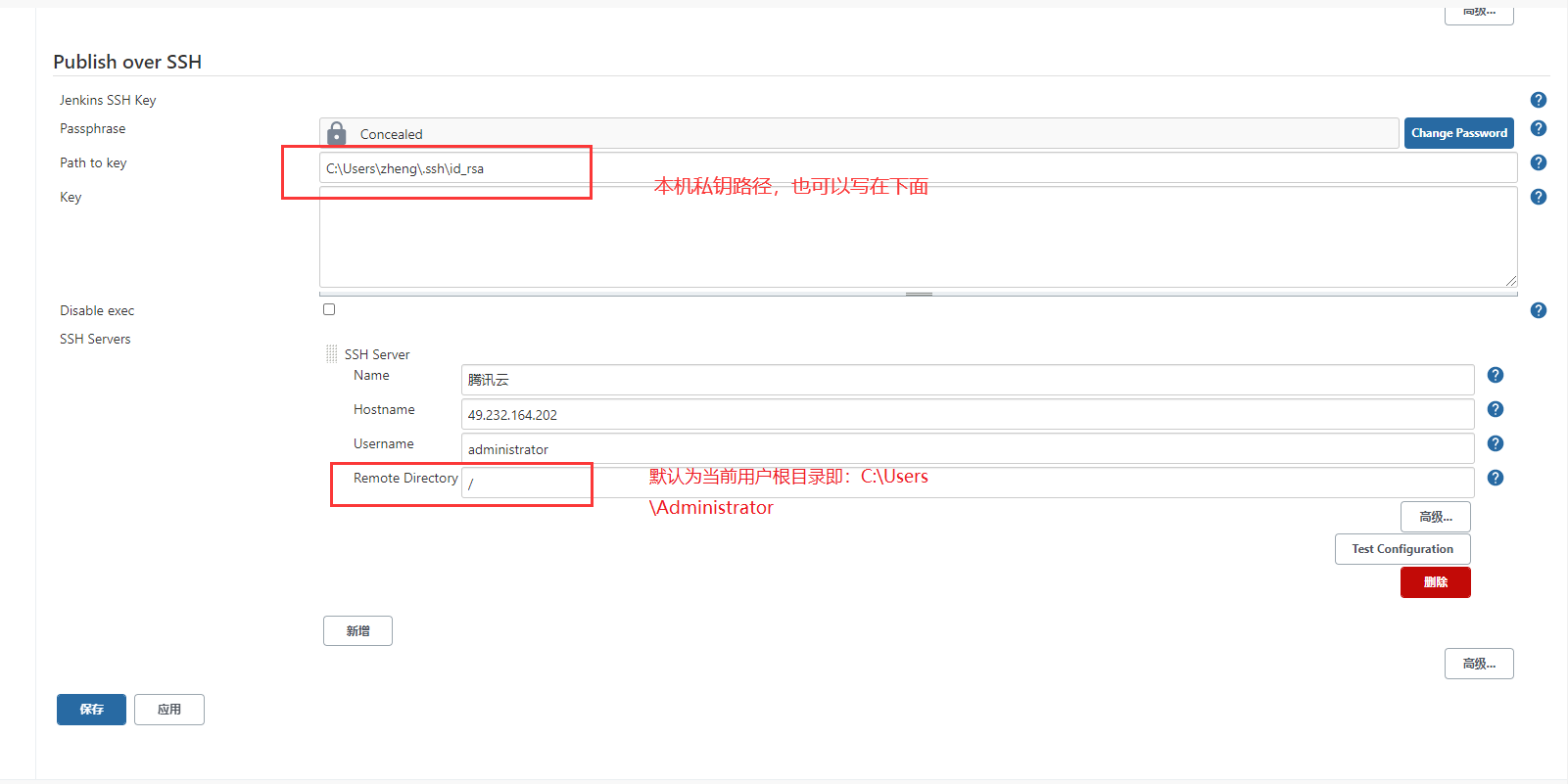Focus the Username field administrator
1568x784 pixels.
968,448
